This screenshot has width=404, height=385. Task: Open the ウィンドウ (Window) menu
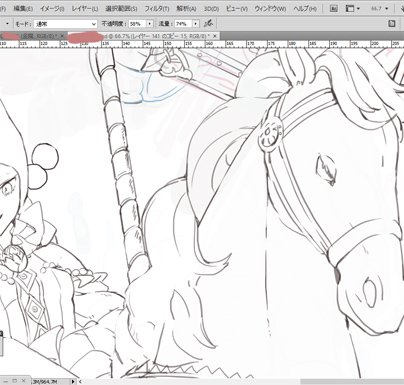coord(270,9)
